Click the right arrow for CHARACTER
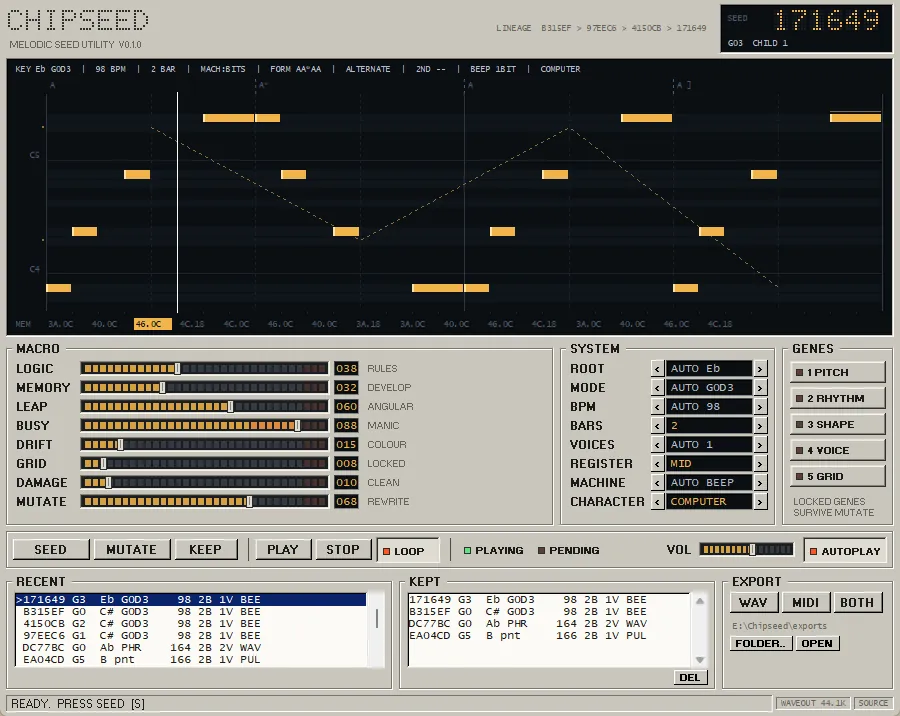The image size is (900, 716). [x=760, y=501]
